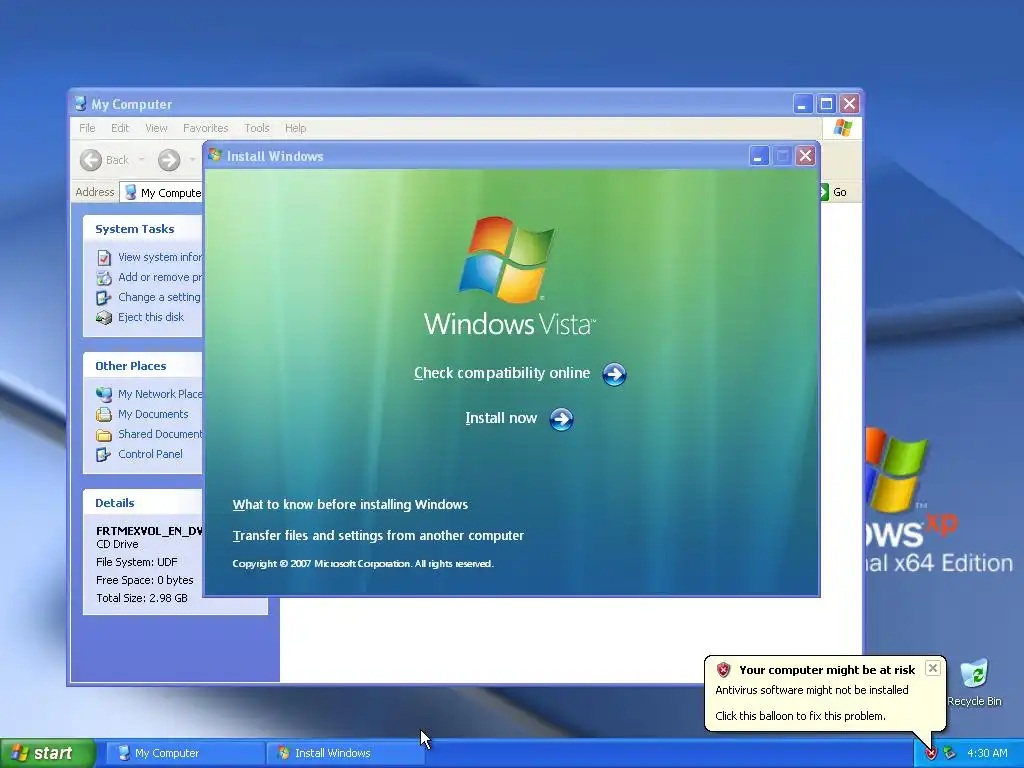Open My Network Places link

[160, 394]
